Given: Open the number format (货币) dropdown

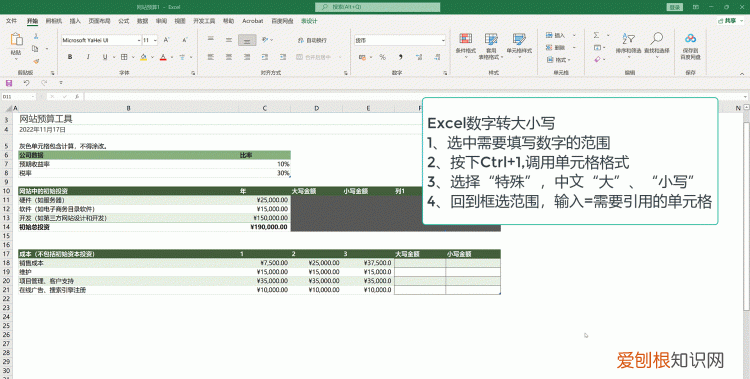Looking at the screenshot, I should [x=443, y=41].
